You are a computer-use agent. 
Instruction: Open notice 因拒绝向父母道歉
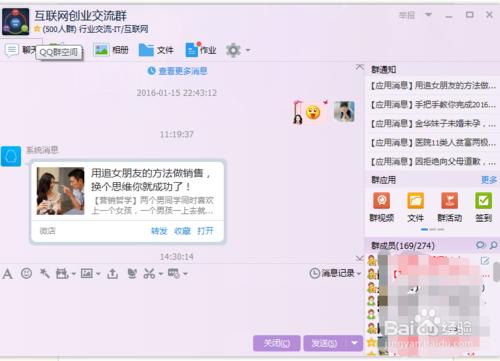coord(433,162)
